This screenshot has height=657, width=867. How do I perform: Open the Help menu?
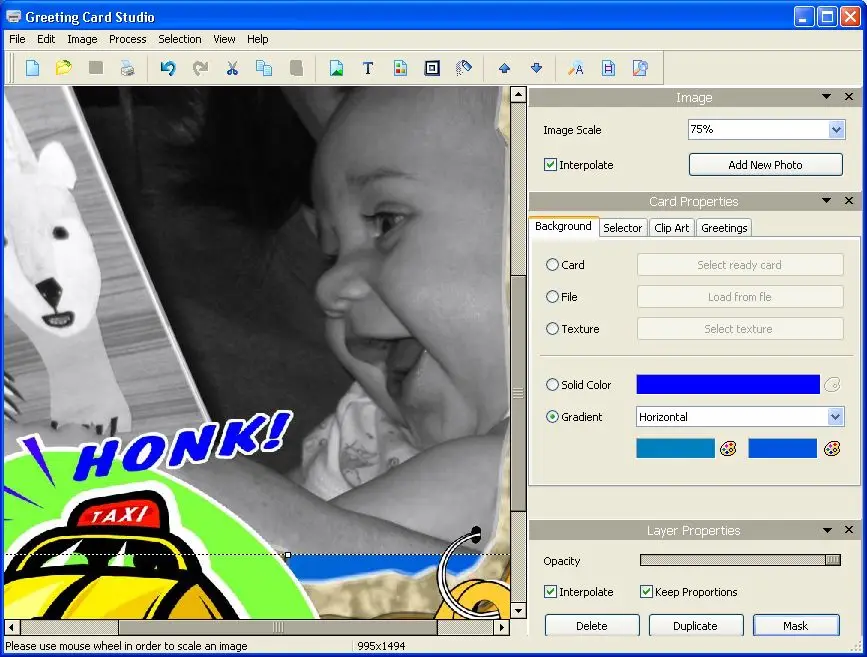click(x=258, y=39)
